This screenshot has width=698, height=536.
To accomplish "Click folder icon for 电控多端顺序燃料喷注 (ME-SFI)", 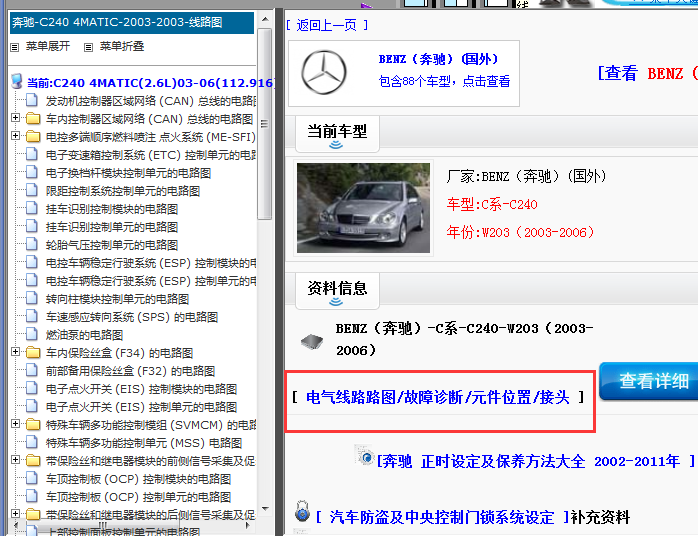I will tap(33, 136).
